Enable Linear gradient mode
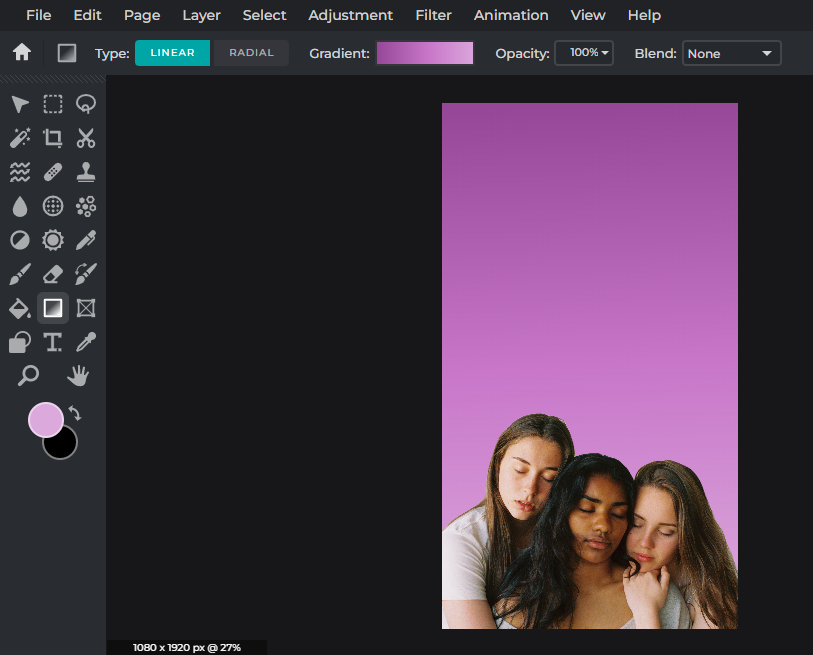 pos(172,53)
